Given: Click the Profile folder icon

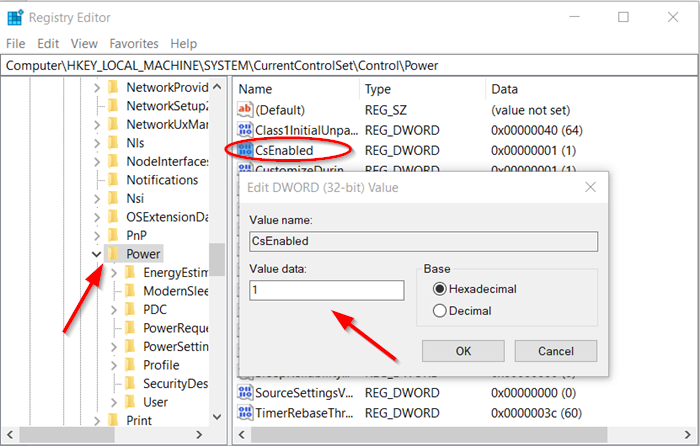Looking at the screenshot, I should (130, 365).
